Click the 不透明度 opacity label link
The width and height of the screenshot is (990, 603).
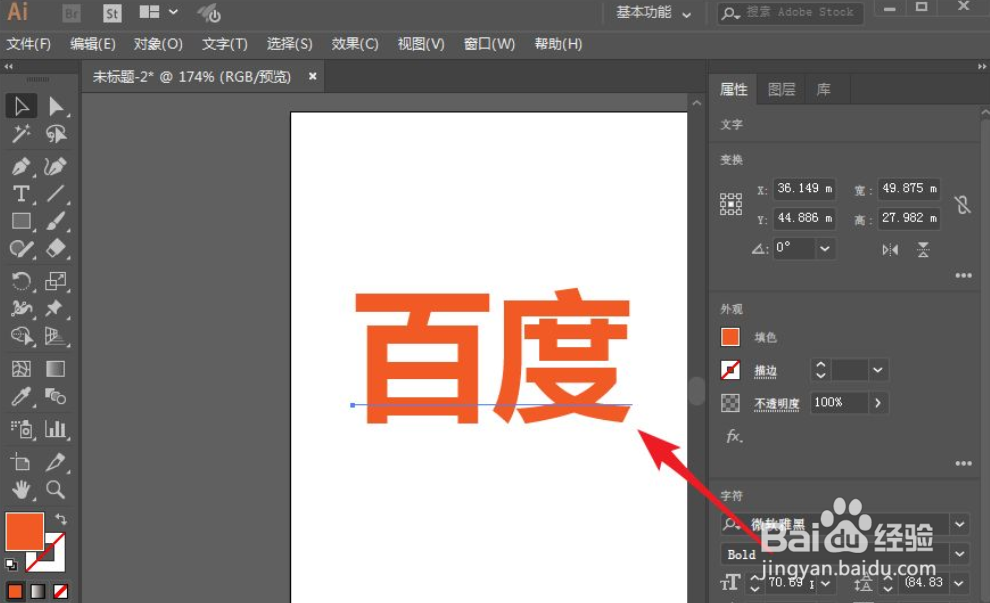pos(777,403)
